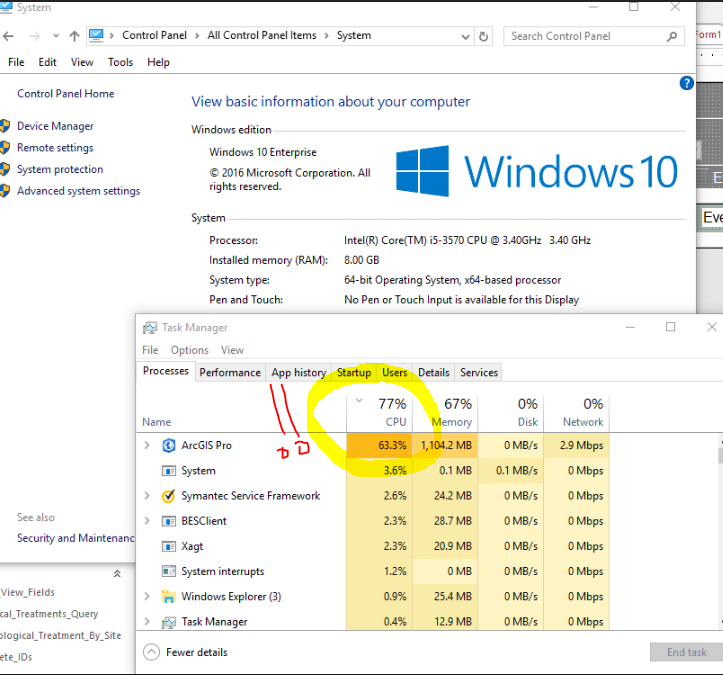Click the Remote settings shield icon

coord(5,148)
